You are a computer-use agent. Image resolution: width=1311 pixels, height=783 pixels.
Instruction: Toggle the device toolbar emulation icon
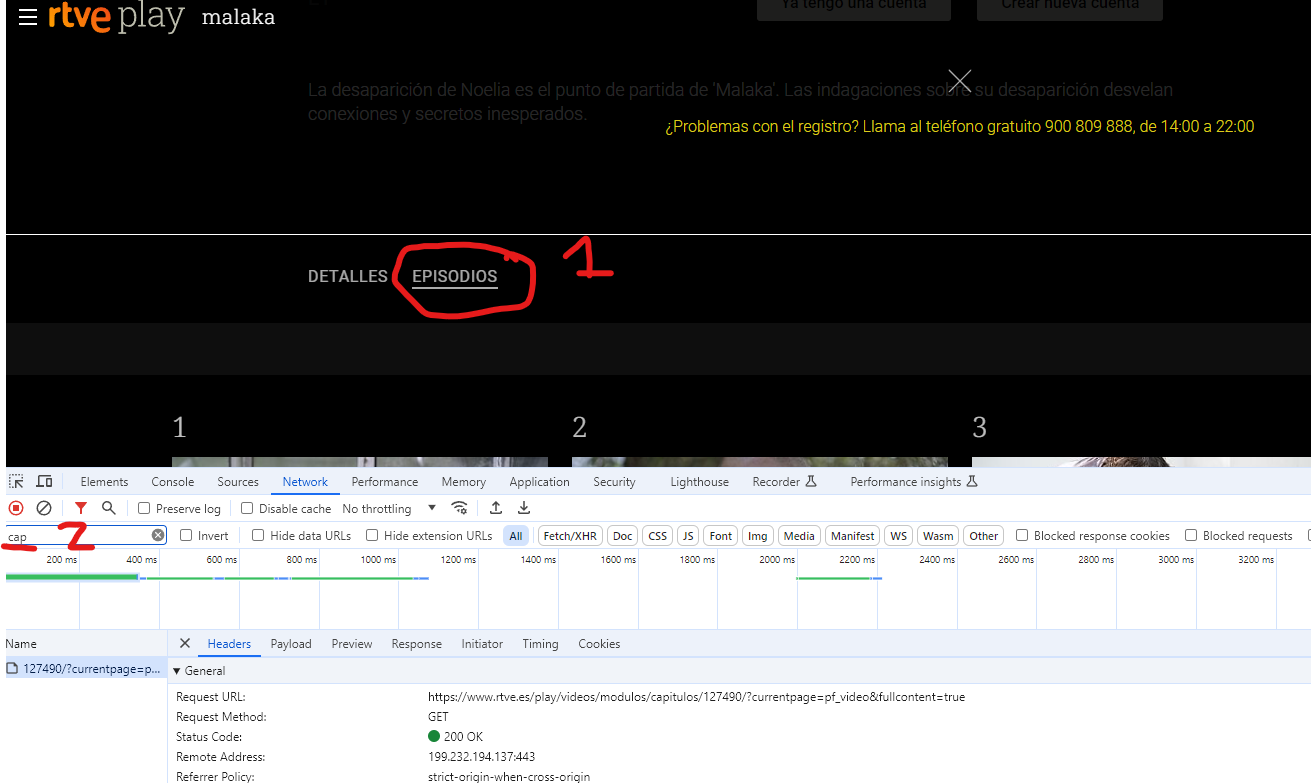(x=44, y=482)
